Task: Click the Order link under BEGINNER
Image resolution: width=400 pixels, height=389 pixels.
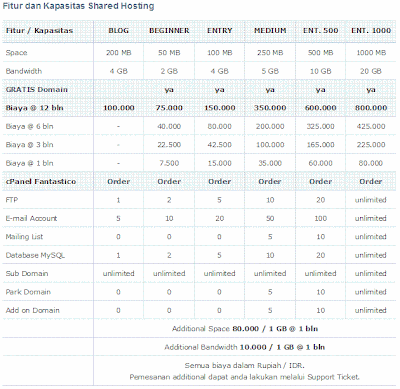Action: 169,182
